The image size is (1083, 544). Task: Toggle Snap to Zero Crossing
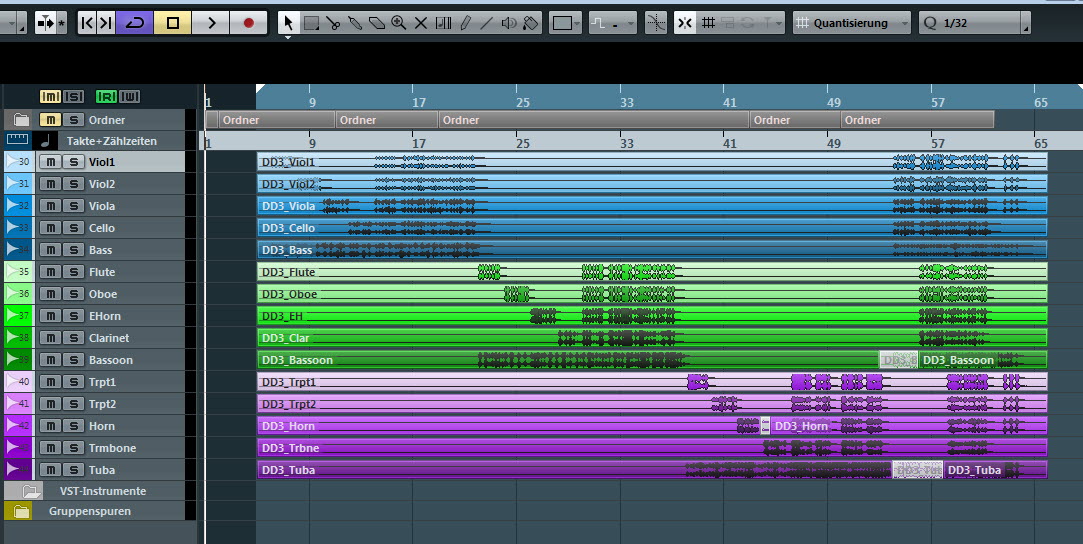pyautogui.click(x=655, y=23)
